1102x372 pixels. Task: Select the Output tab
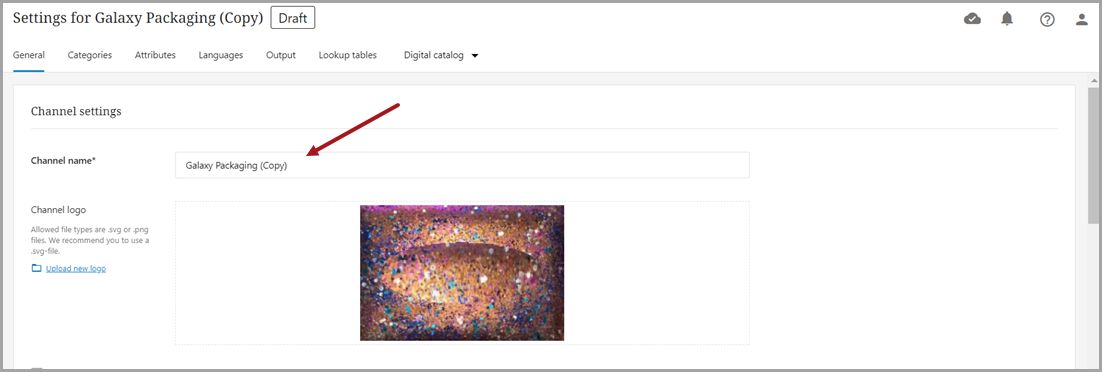[x=280, y=55]
